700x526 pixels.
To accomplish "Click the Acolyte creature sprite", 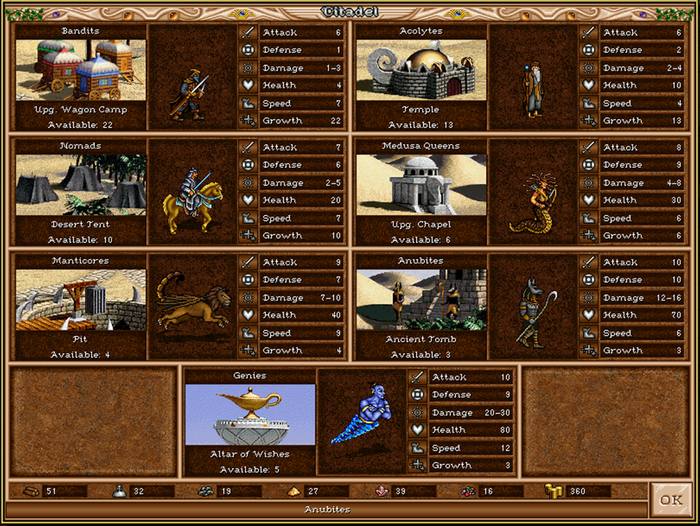I will coord(533,91).
